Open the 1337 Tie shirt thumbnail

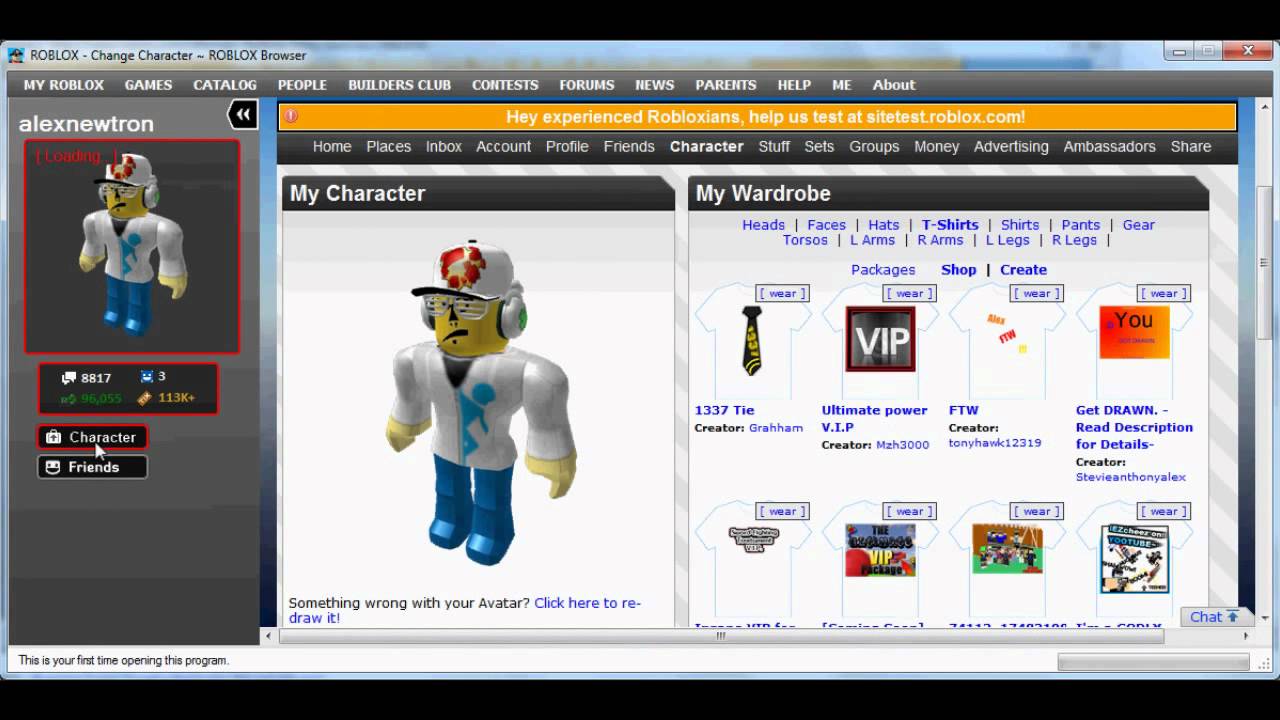[x=751, y=341]
